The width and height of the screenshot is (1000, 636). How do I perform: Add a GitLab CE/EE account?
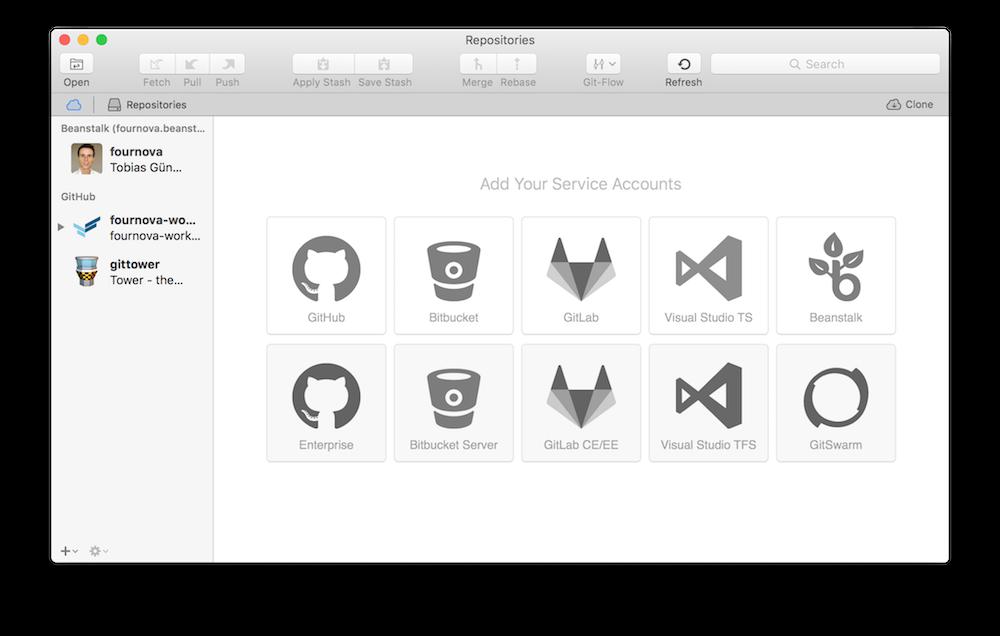[581, 403]
